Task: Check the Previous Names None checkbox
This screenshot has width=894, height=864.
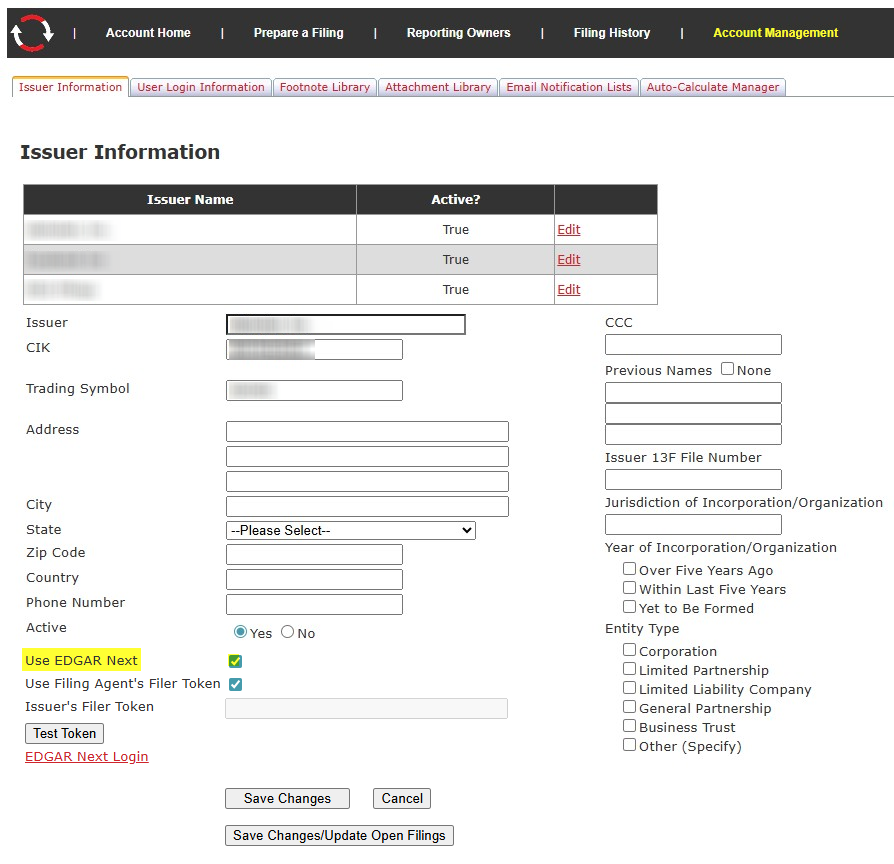Action: [727, 369]
